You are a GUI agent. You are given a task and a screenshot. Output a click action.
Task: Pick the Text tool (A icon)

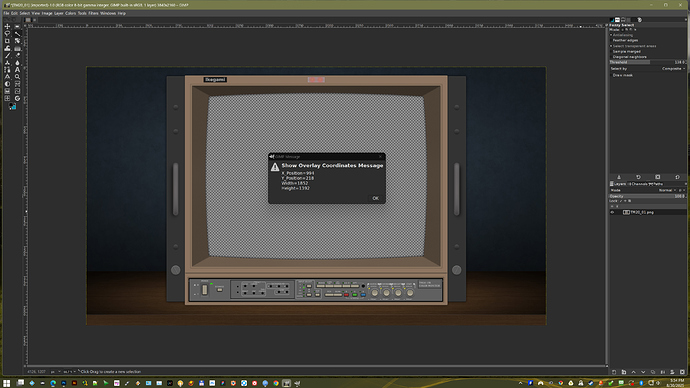18,70
